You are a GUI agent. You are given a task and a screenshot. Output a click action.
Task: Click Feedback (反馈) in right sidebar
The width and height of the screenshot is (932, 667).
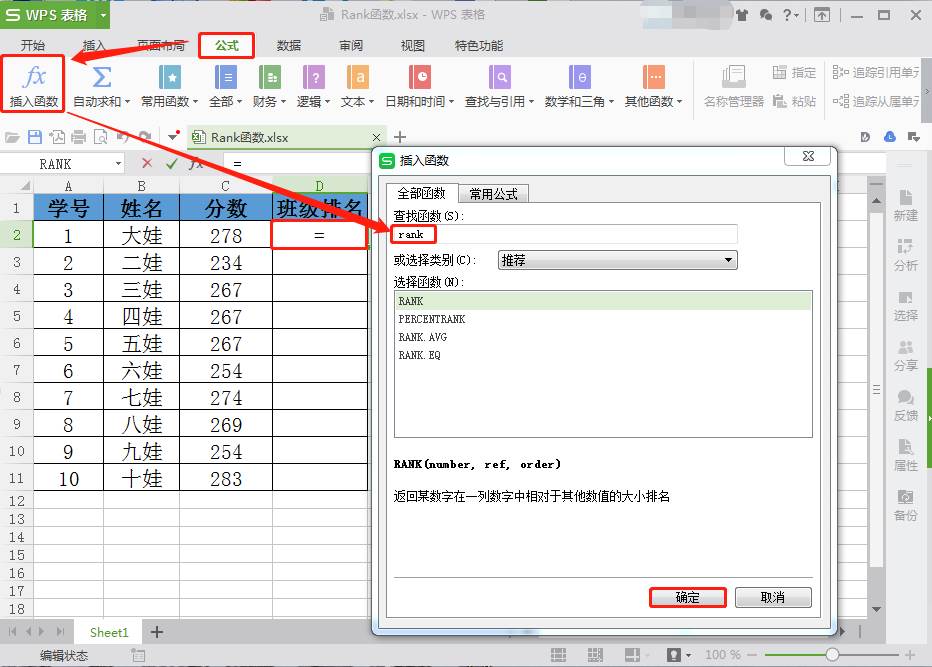pos(905,406)
